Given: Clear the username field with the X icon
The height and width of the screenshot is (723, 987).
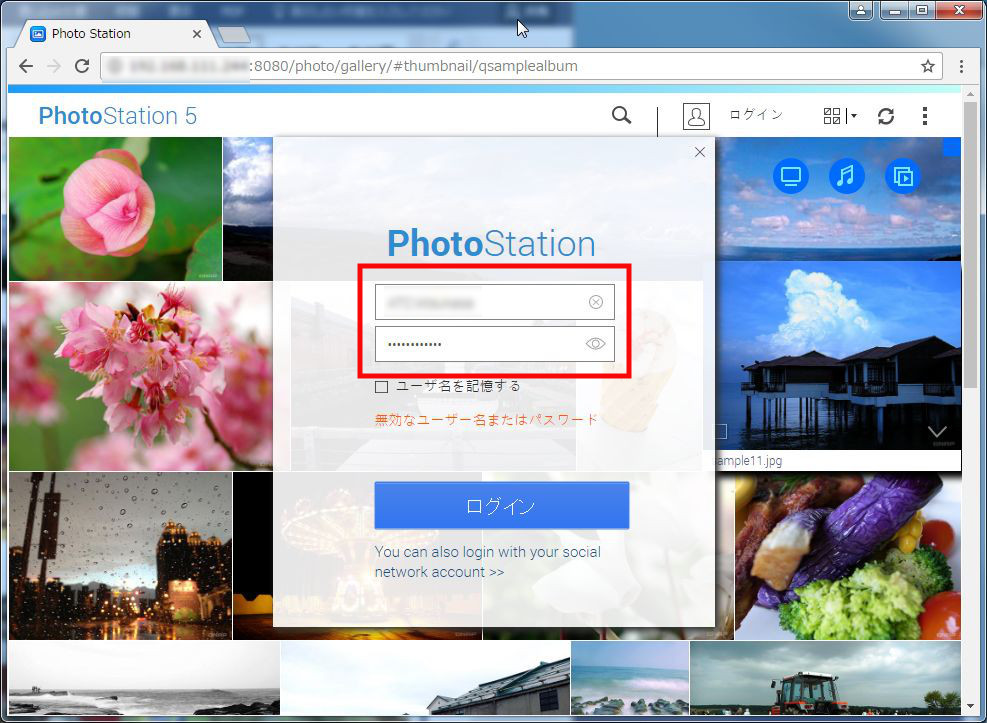Looking at the screenshot, I should click(595, 302).
